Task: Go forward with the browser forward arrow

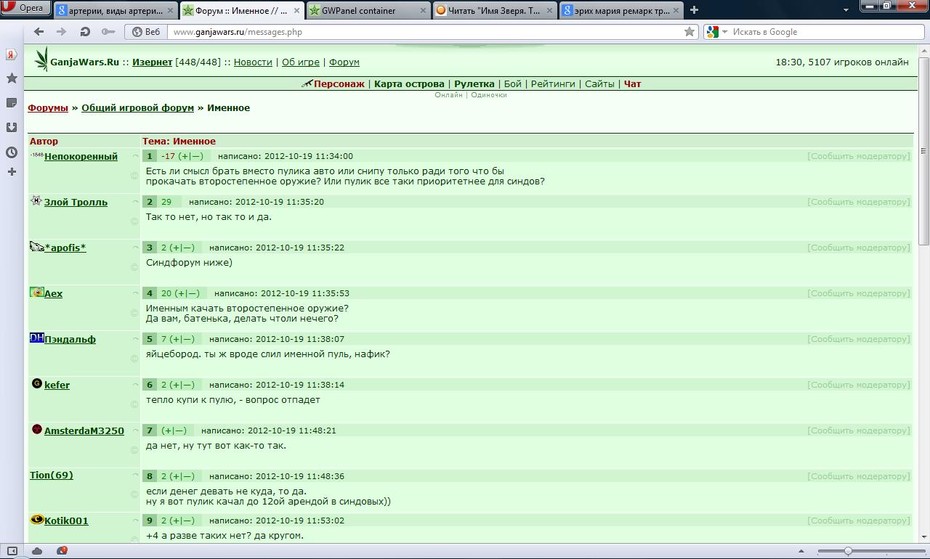Action: tap(61, 32)
